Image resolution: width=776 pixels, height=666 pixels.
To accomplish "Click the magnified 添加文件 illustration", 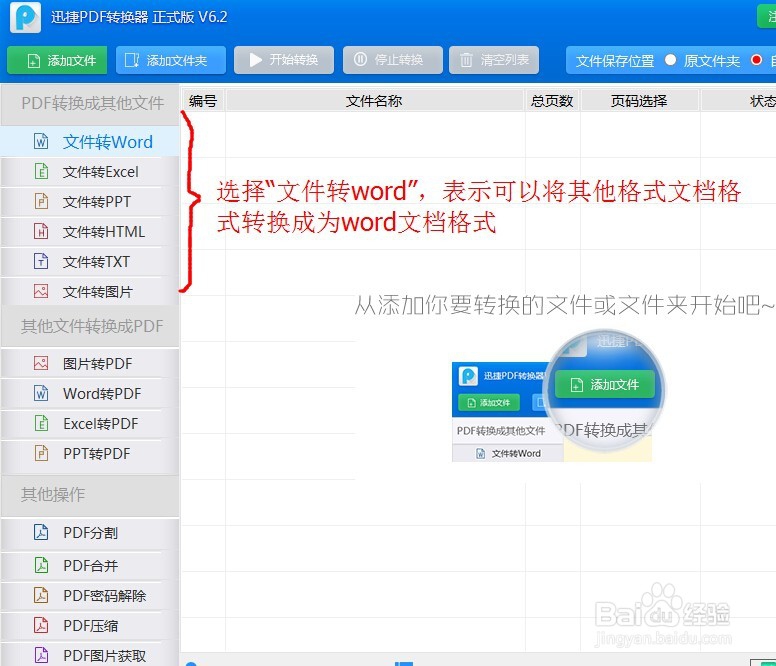I will 605,384.
